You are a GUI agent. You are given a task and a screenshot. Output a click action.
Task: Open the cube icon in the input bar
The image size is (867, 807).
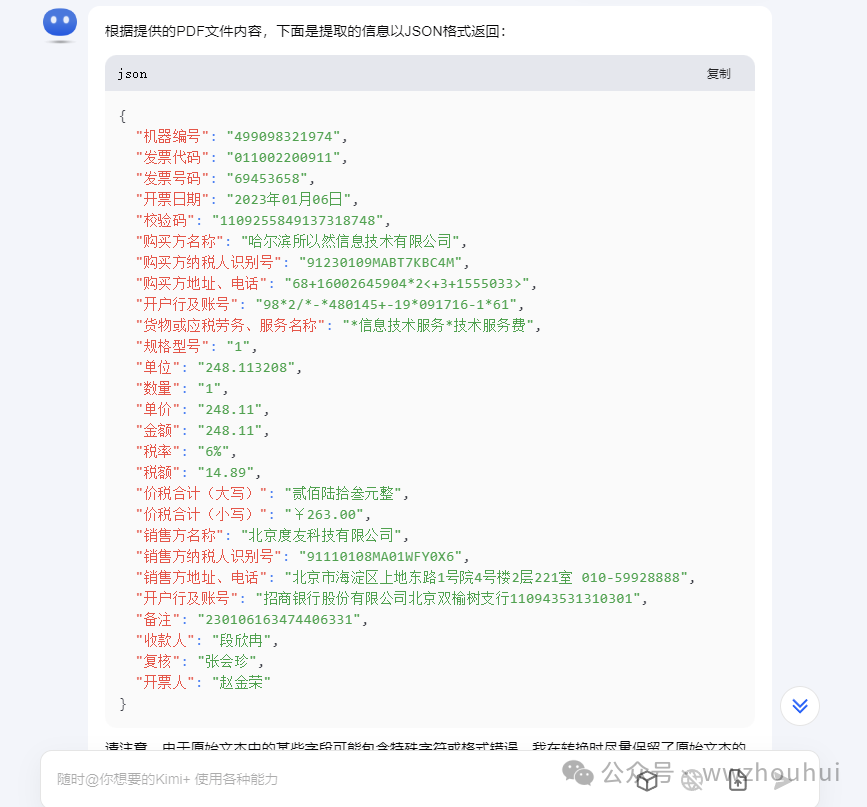click(646, 780)
